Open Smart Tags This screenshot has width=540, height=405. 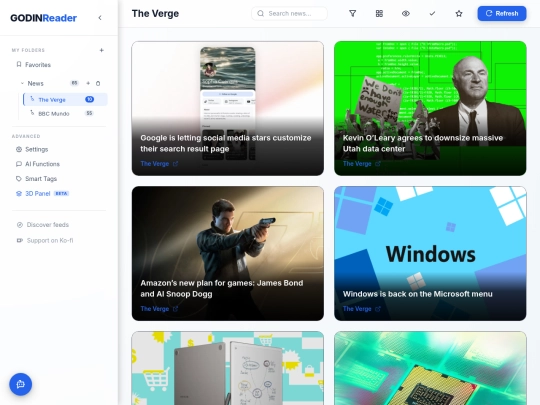tap(37, 179)
